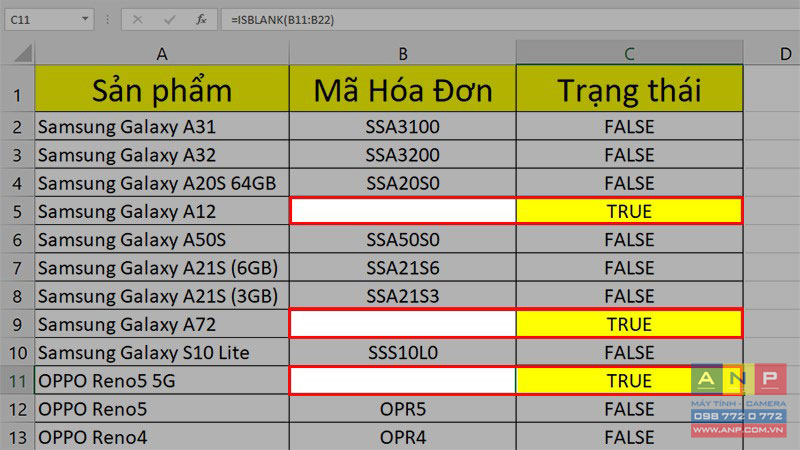Click the 'Sản phẩm' header cell
The width and height of the screenshot is (800, 450).
coord(162,89)
